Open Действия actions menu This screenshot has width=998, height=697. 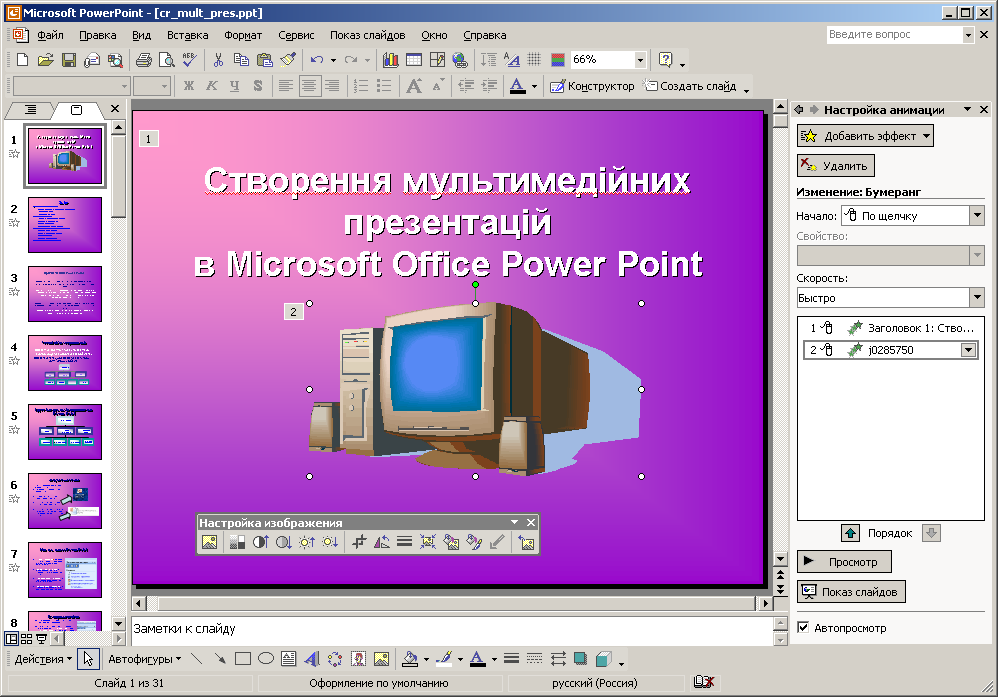(x=43, y=659)
